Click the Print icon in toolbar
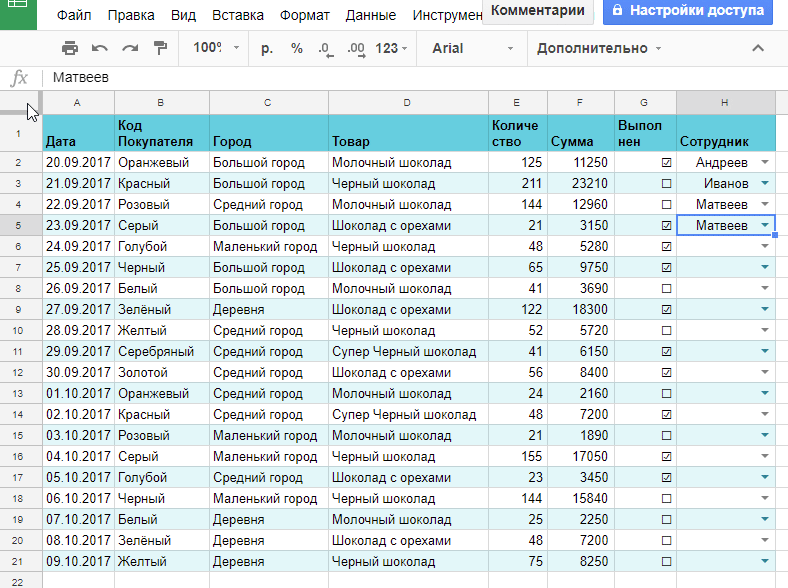Viewport: 788px width, 588px height. pyautogui.click(x=69, y=48)
